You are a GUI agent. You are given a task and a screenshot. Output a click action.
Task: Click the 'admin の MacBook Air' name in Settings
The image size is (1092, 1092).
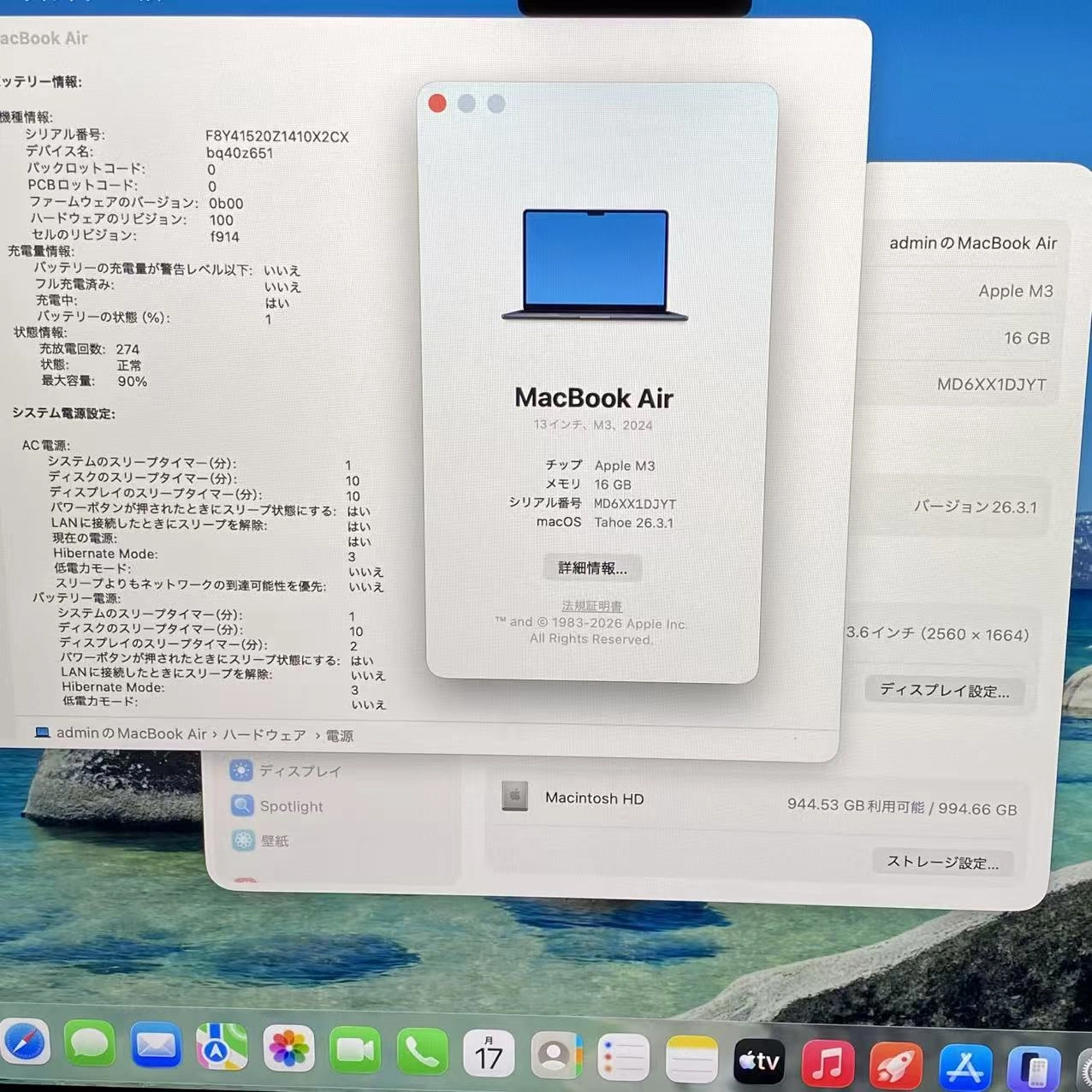coord(973,243)
